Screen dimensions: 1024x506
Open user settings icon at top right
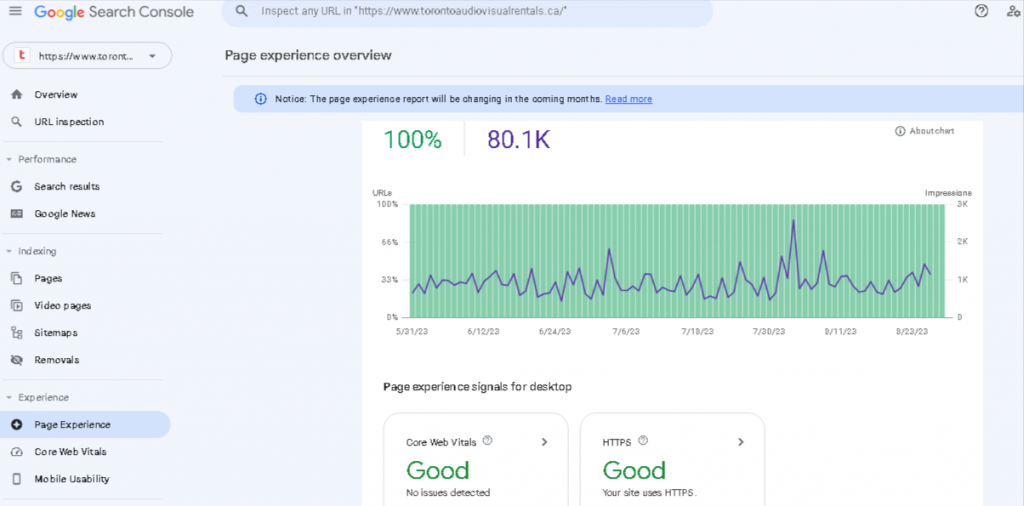(1014, 11)
